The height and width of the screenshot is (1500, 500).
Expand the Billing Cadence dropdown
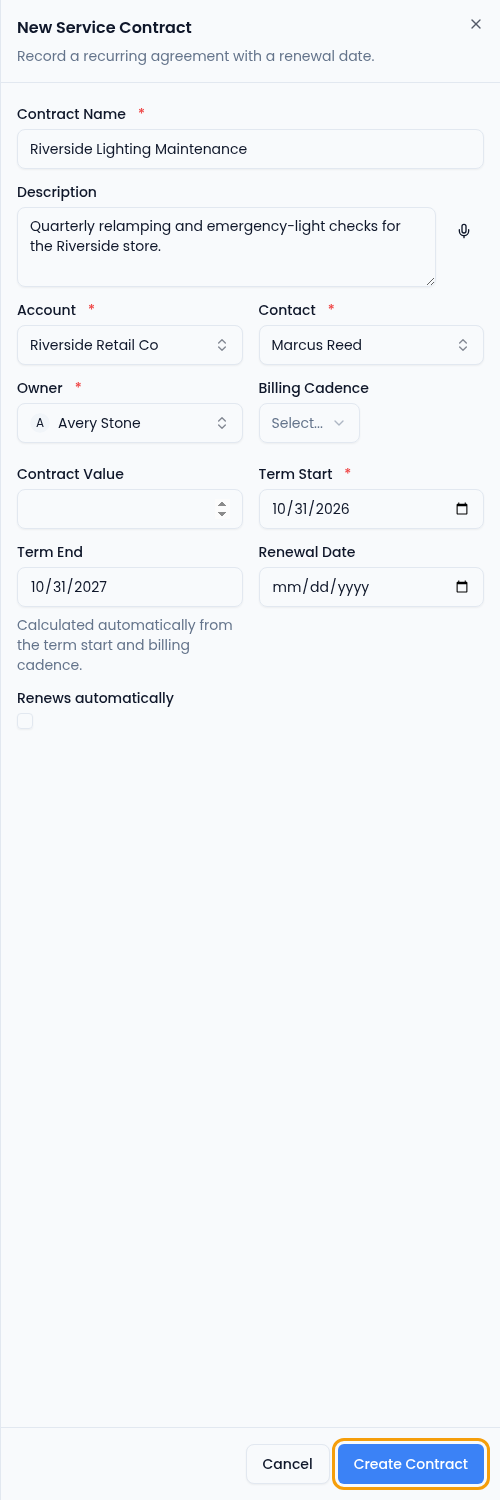pos(309,423)
